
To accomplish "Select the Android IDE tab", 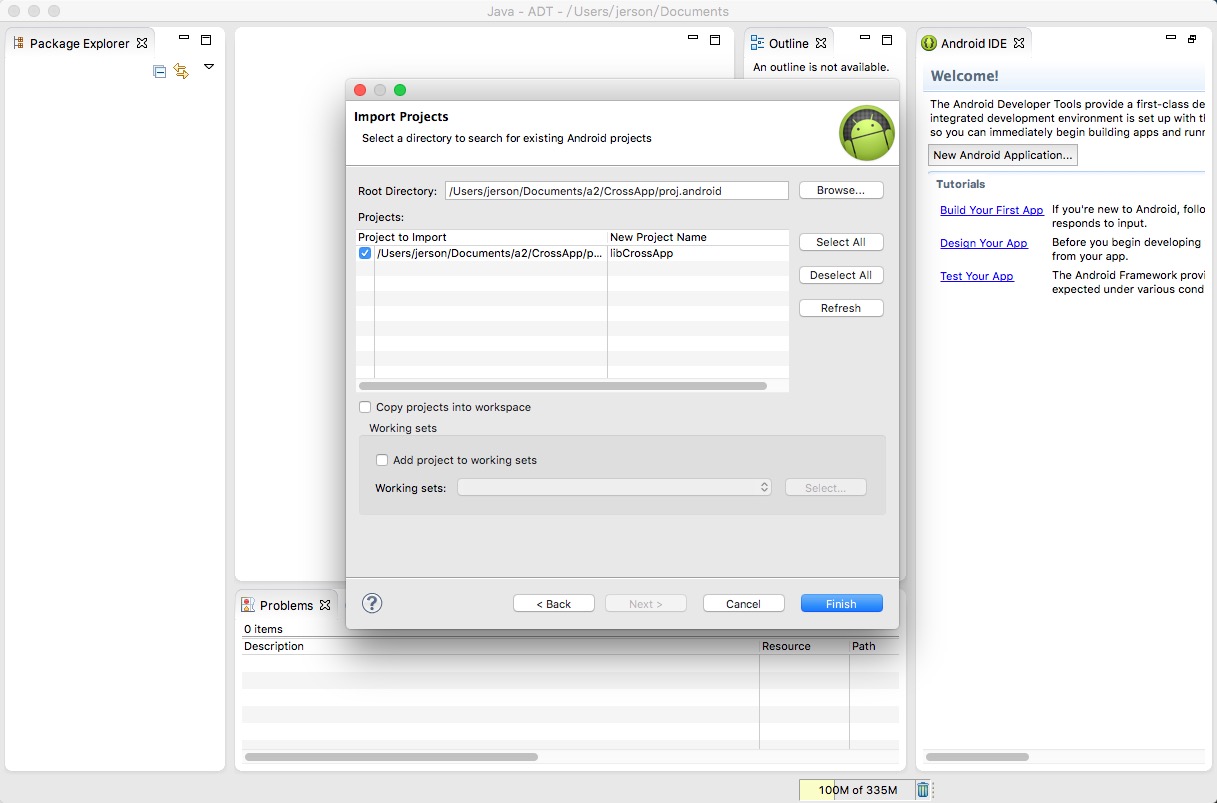I will click(x=975, y=43).
